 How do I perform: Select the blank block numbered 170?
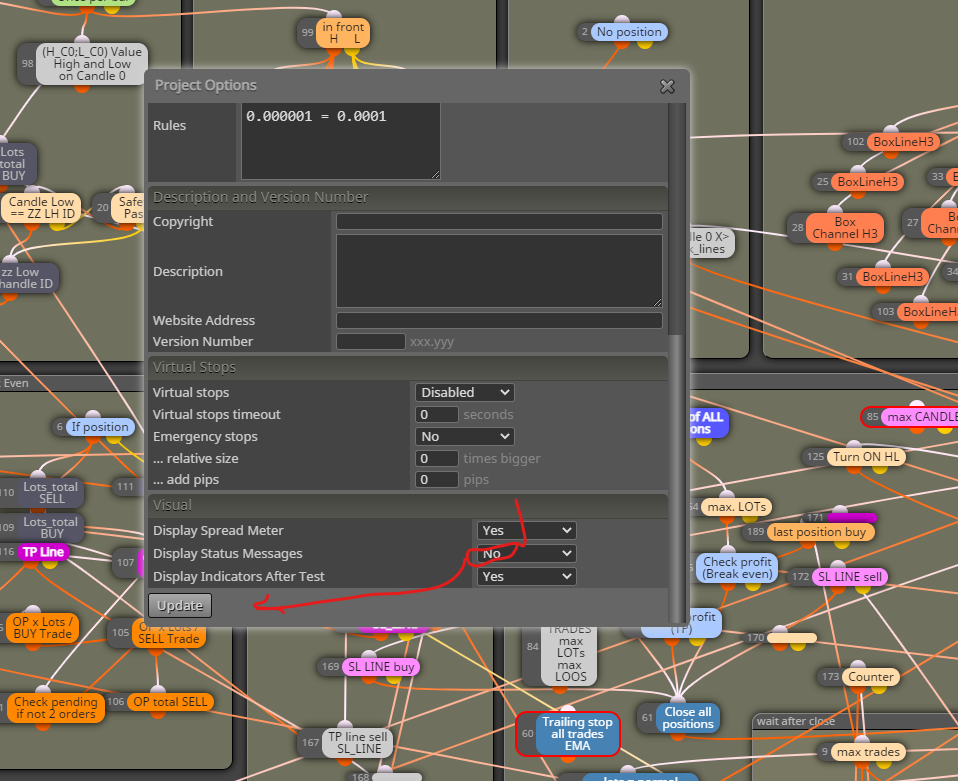click(x=792, y=637)
